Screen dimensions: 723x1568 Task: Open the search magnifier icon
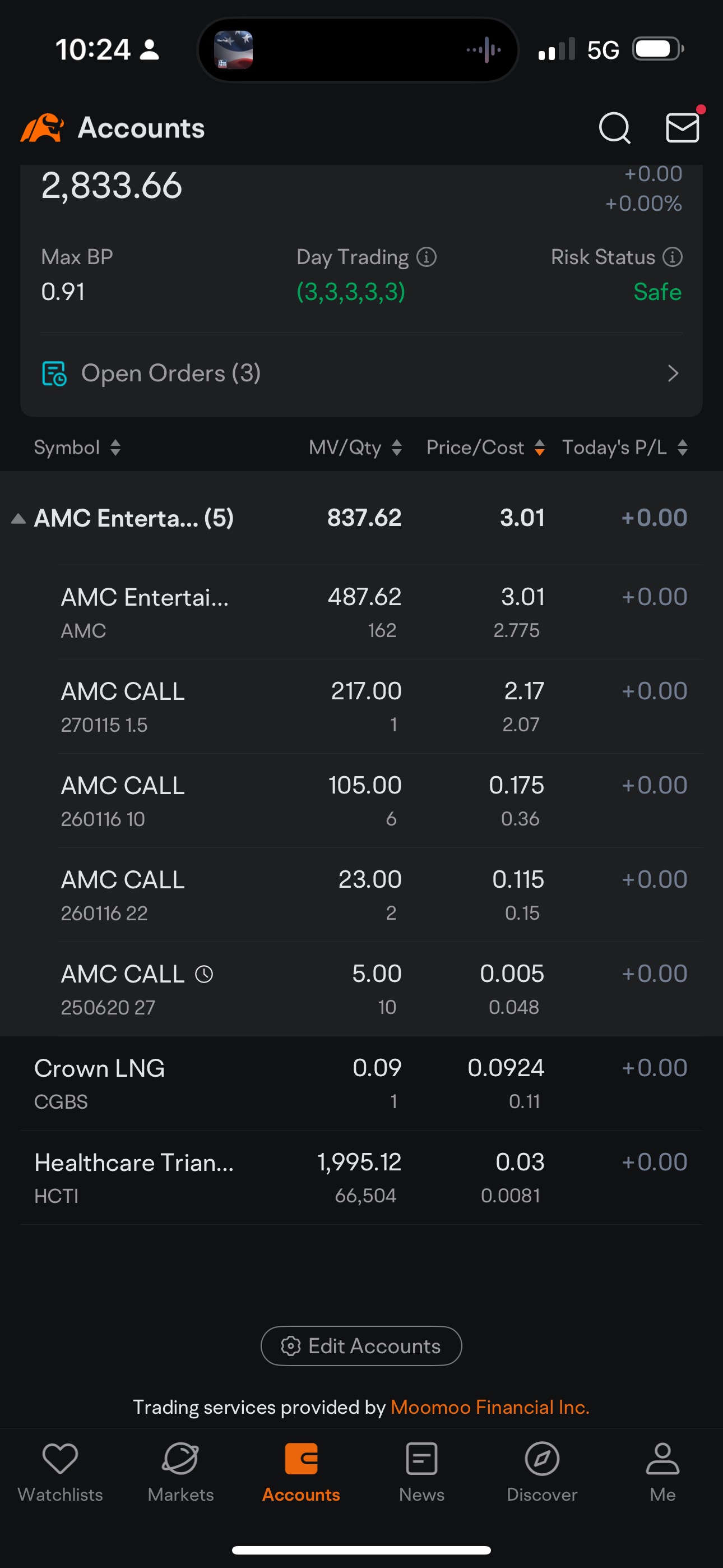(x=614, y=128)
